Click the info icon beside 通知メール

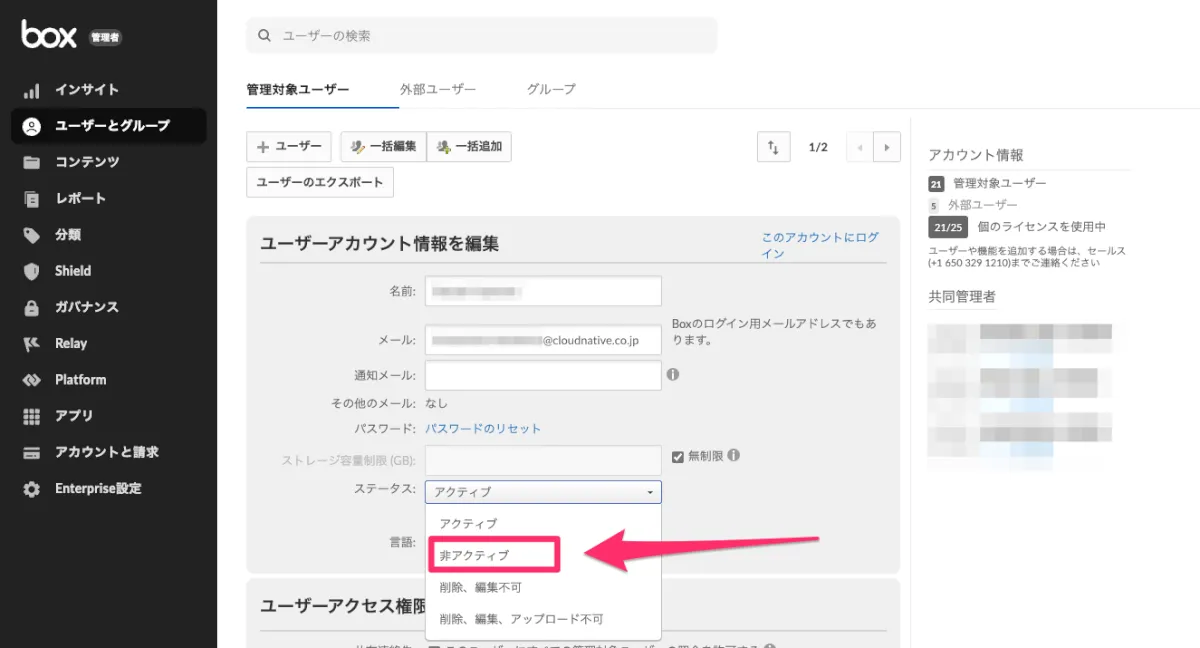pos(673,375)
